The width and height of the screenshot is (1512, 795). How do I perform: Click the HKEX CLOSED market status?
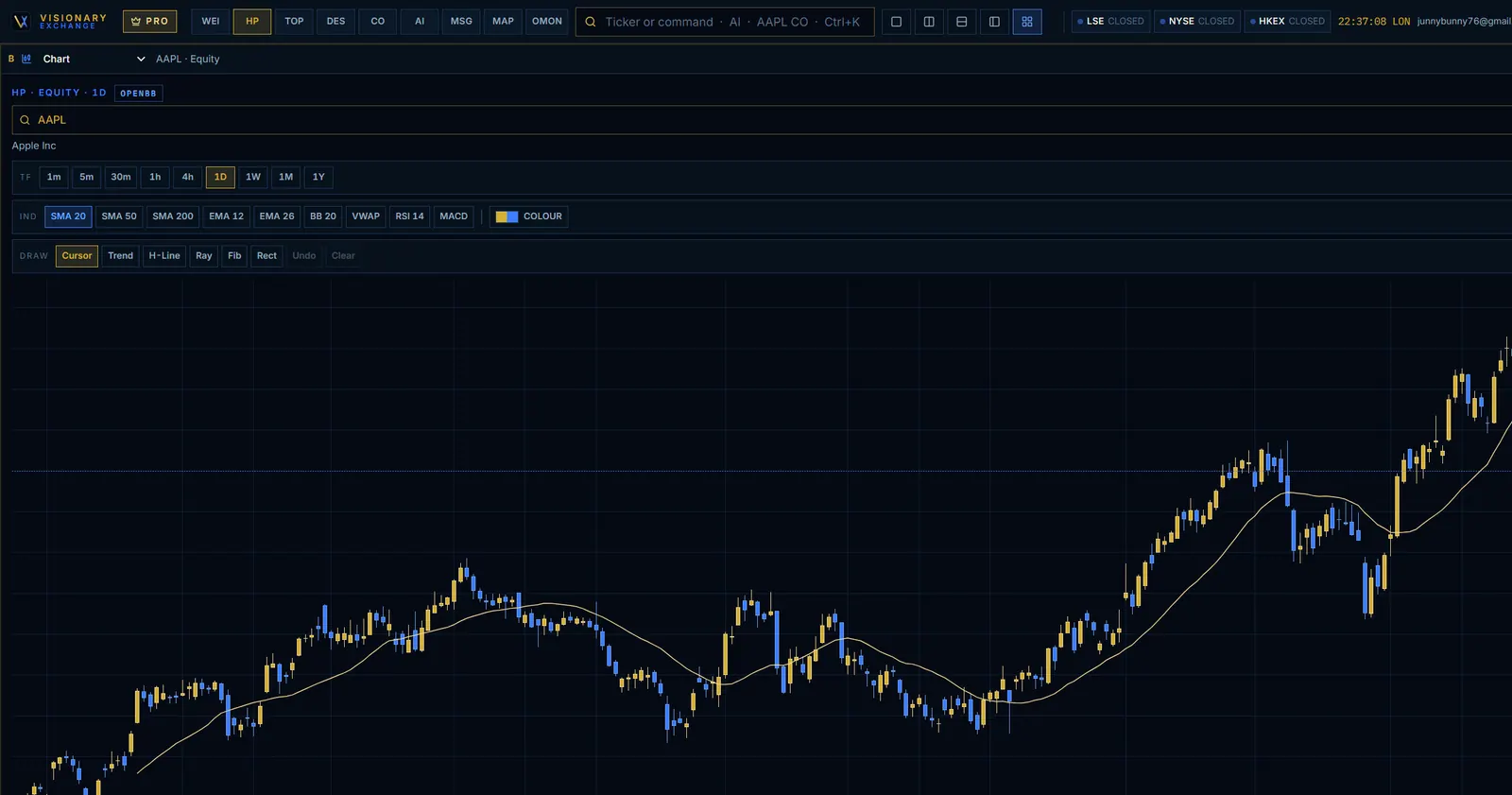coord(1287,21)
